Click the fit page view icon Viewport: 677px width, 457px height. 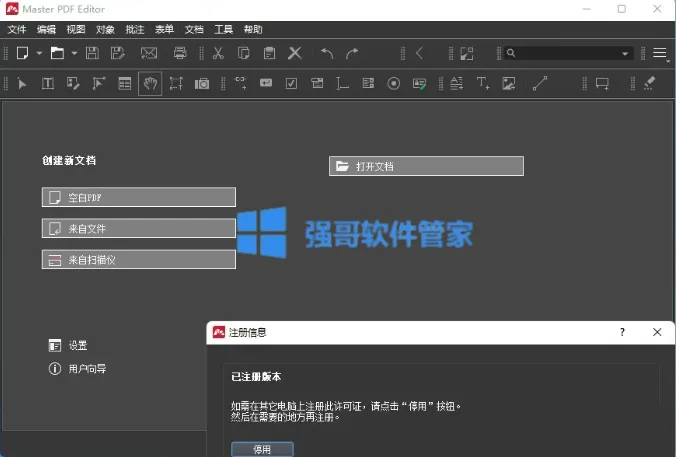coord(467,53)
